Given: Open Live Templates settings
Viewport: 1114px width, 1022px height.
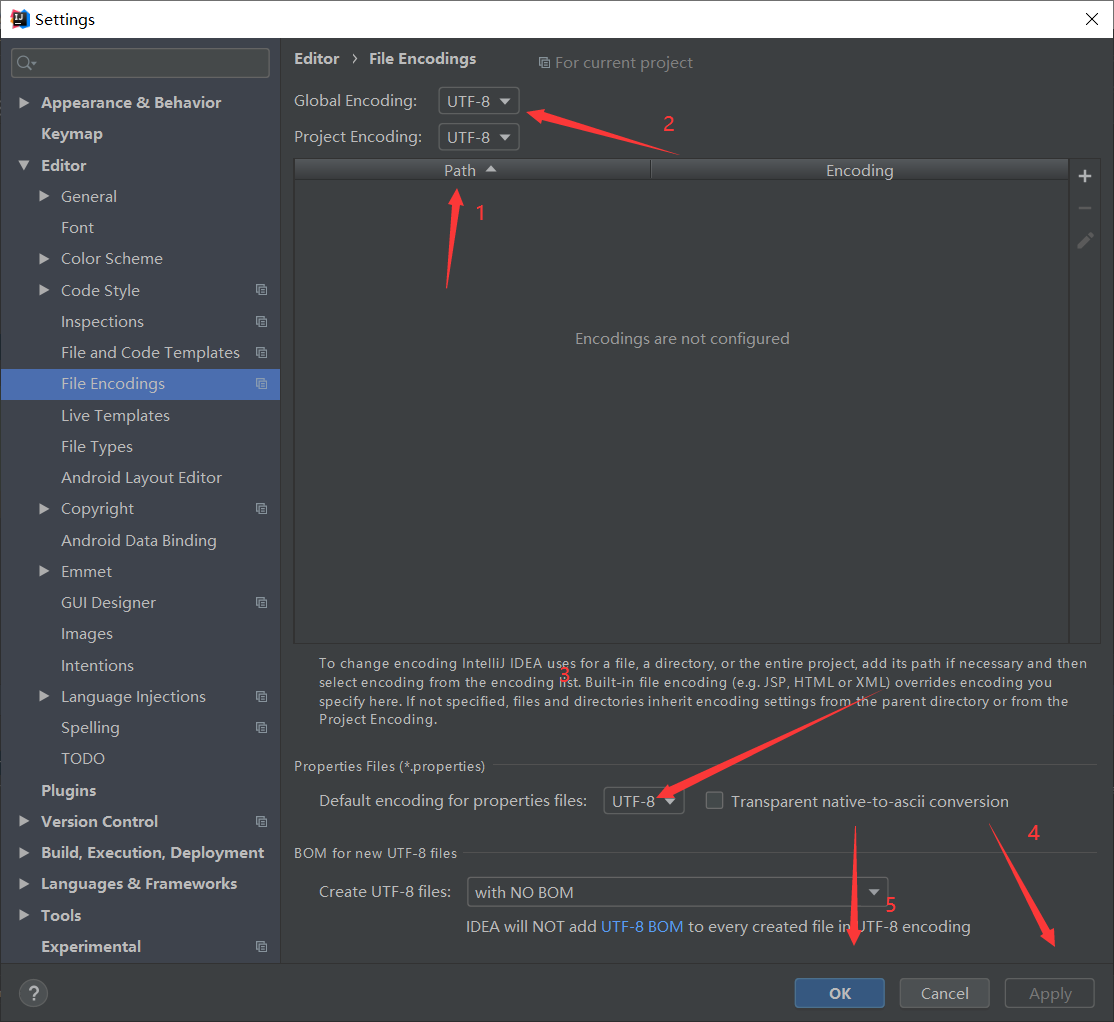Looking at the screenshot, I should (x=115, y=415).
